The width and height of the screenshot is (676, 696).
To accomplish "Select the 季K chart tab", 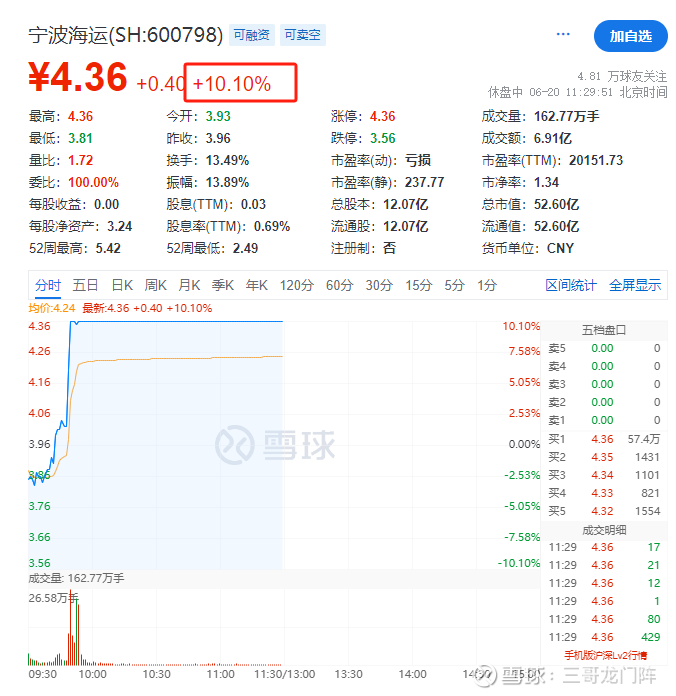I will pyautogui.click(x=223, y=285).
